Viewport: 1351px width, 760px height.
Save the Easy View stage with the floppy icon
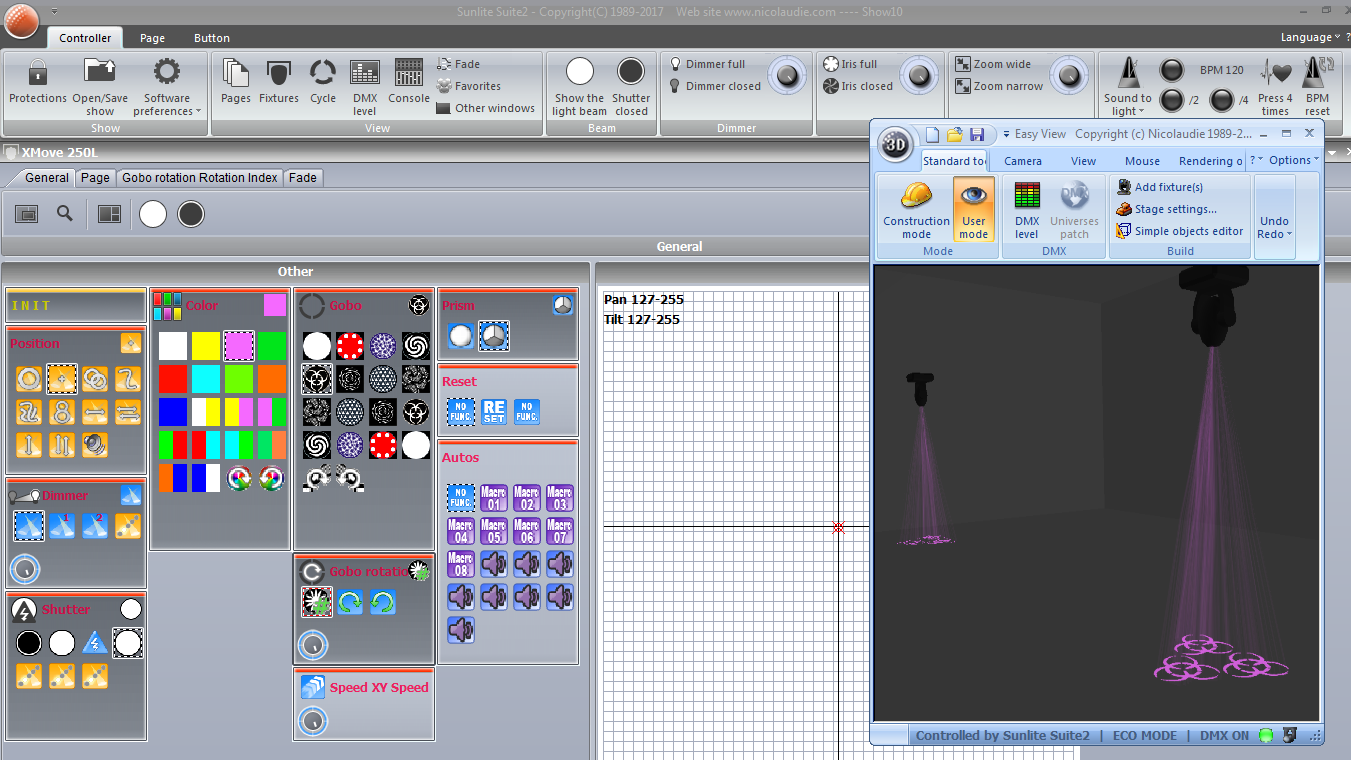point(977,134)
